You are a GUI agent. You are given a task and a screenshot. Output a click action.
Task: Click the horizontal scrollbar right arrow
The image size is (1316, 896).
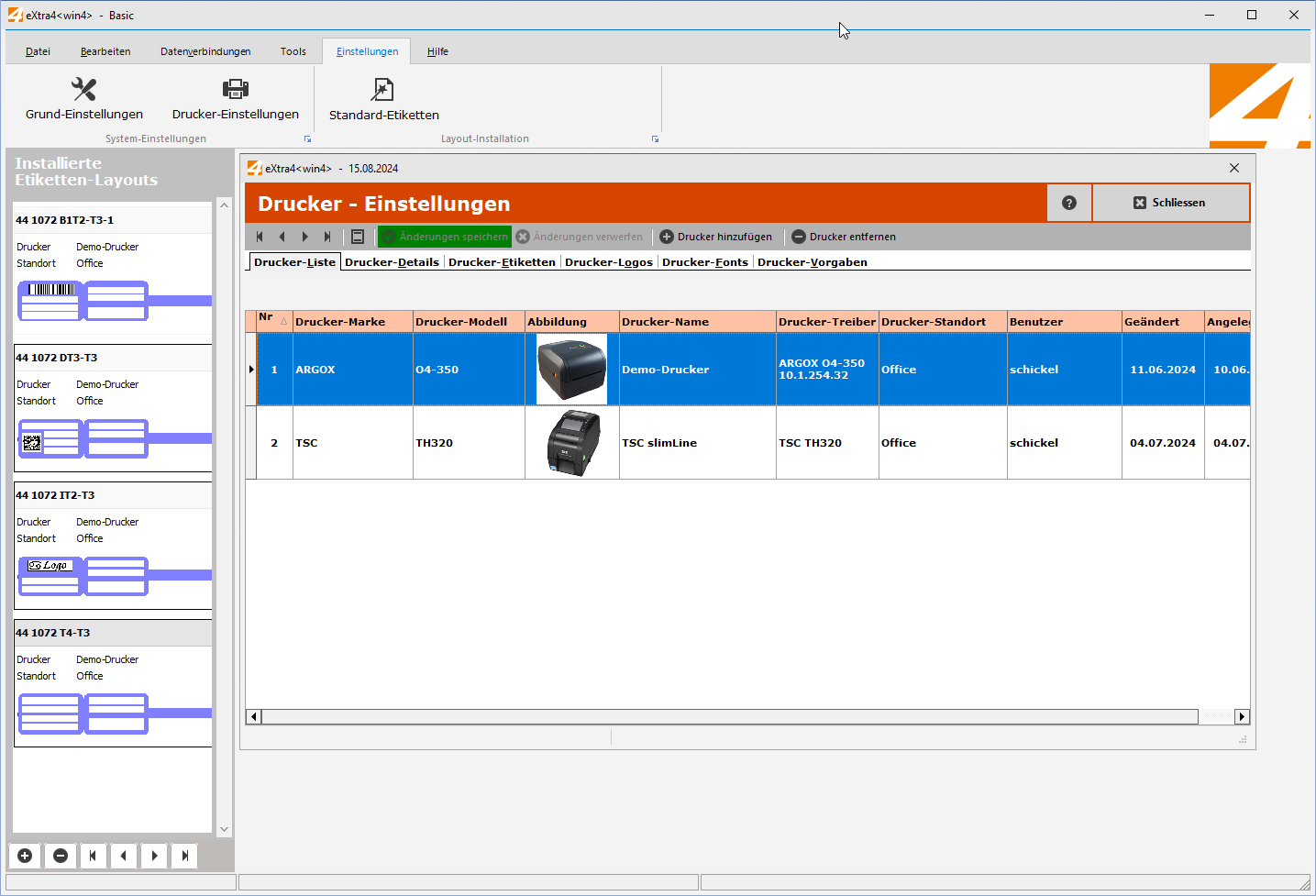click(1242, 716)
